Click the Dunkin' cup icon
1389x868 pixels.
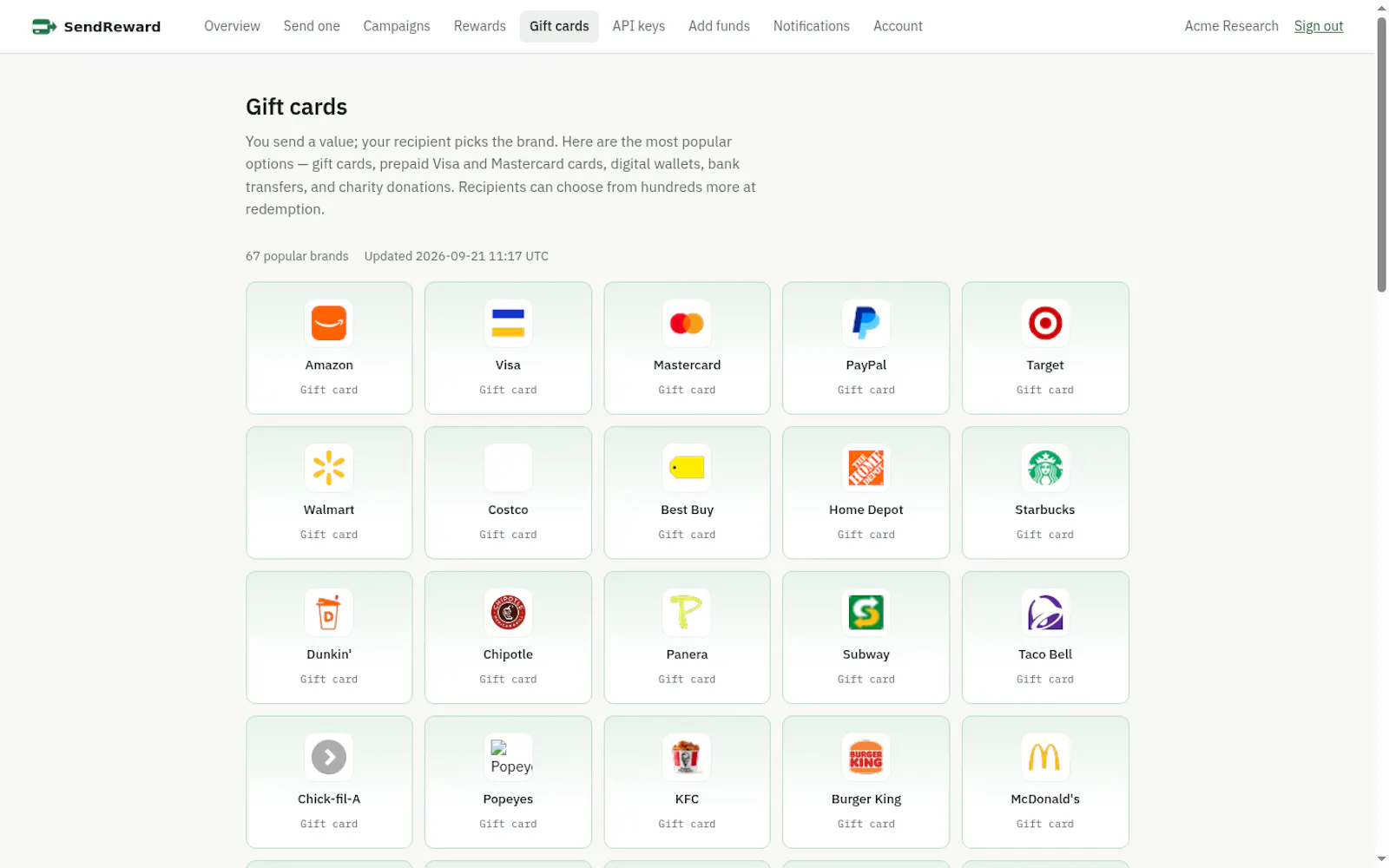coord(329,613)
